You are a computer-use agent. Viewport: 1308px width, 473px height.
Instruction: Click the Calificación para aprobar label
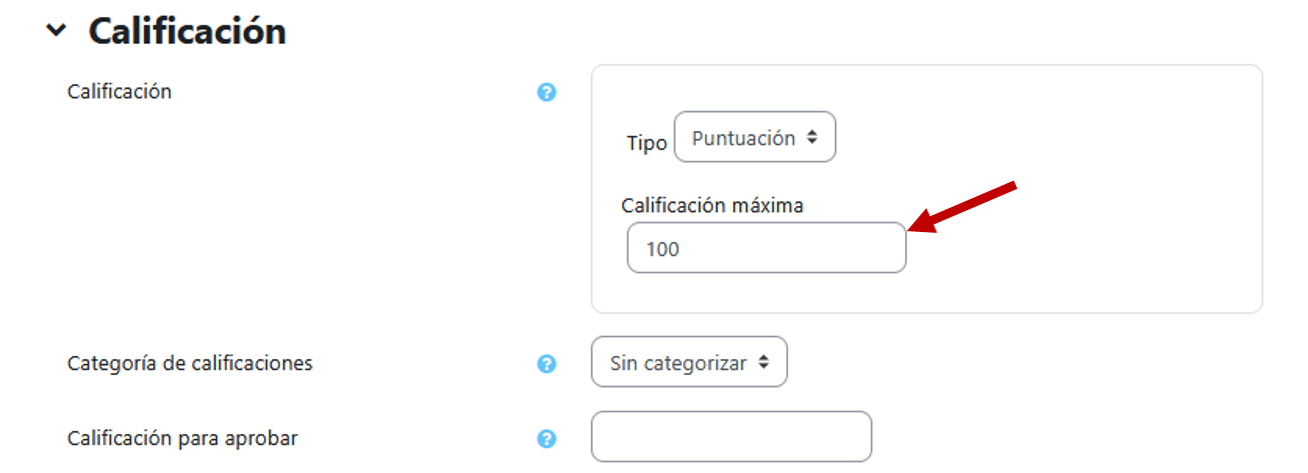[x=183, y=438]
